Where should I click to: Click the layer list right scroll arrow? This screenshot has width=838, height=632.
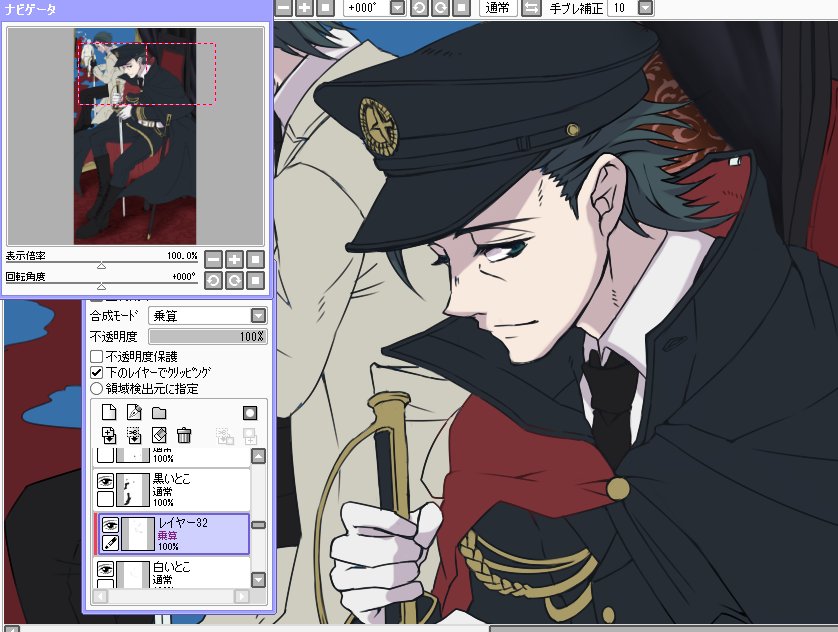242,596
